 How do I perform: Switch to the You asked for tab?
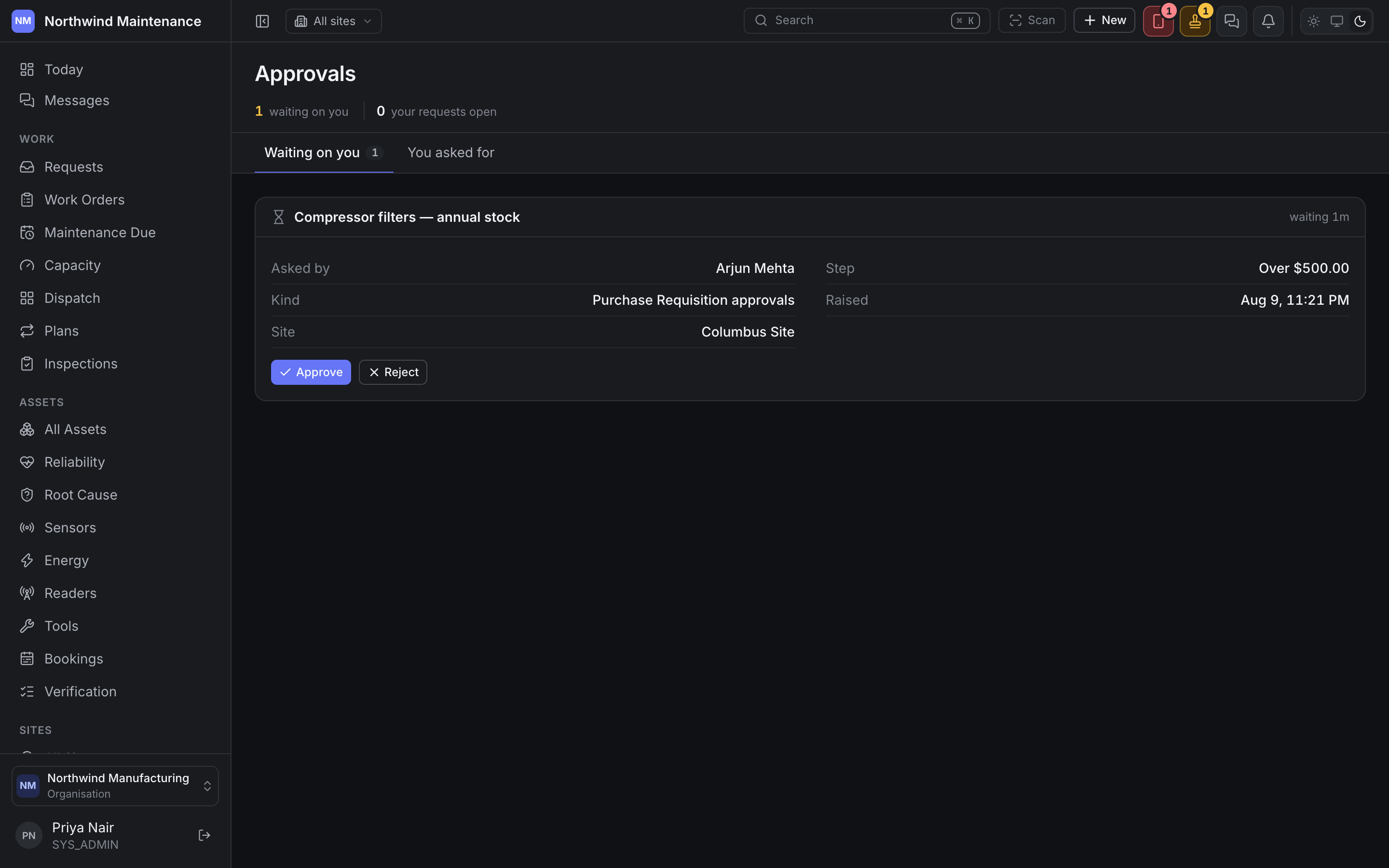(450, 153)
